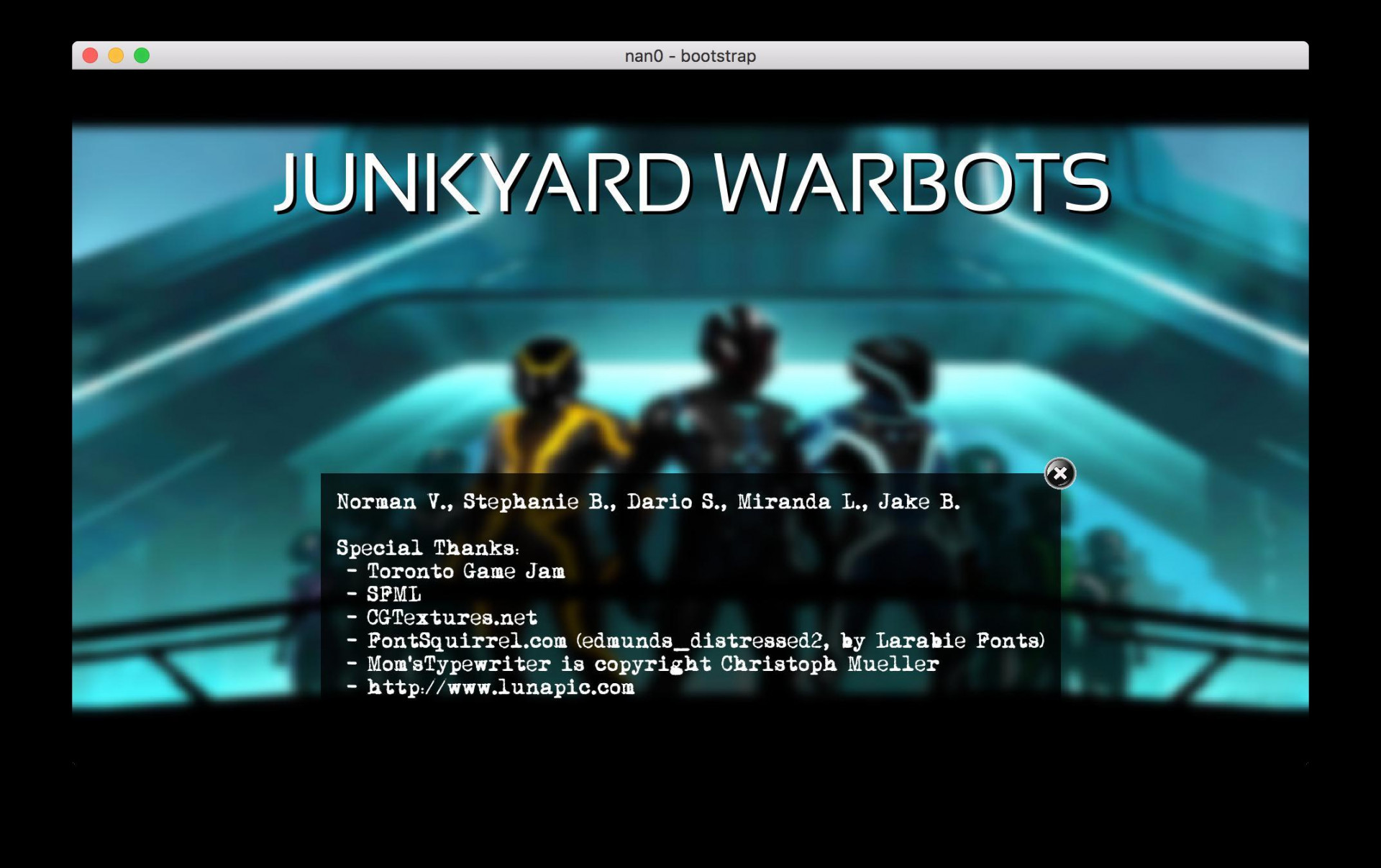Click the 'nan0 - bootstrap' window title
This screenshot has width=1381, height=868.
690,56
